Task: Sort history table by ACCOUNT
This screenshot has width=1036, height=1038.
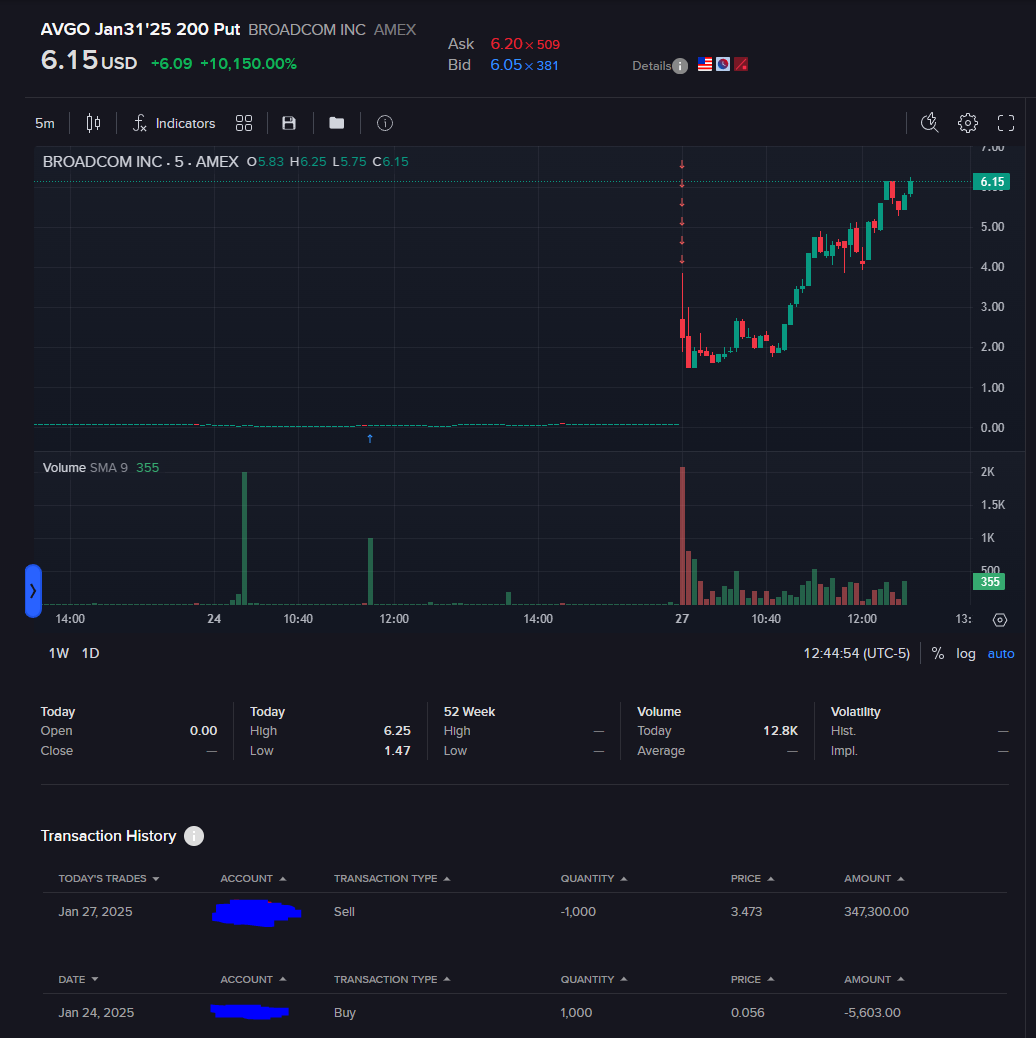Action: pos(253,980)
